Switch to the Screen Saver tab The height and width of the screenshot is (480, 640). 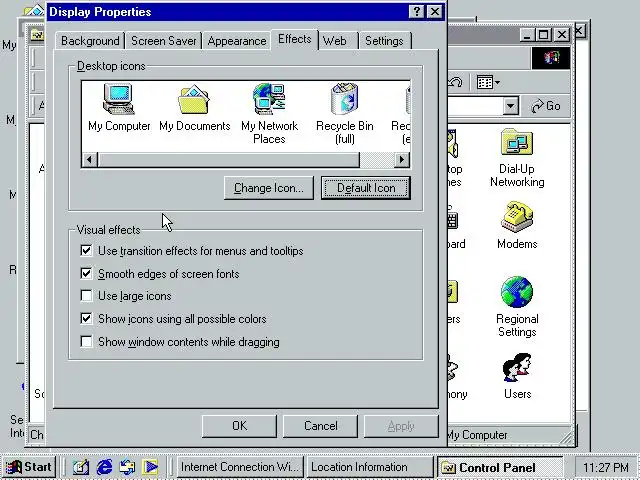[x=163, y=41]
